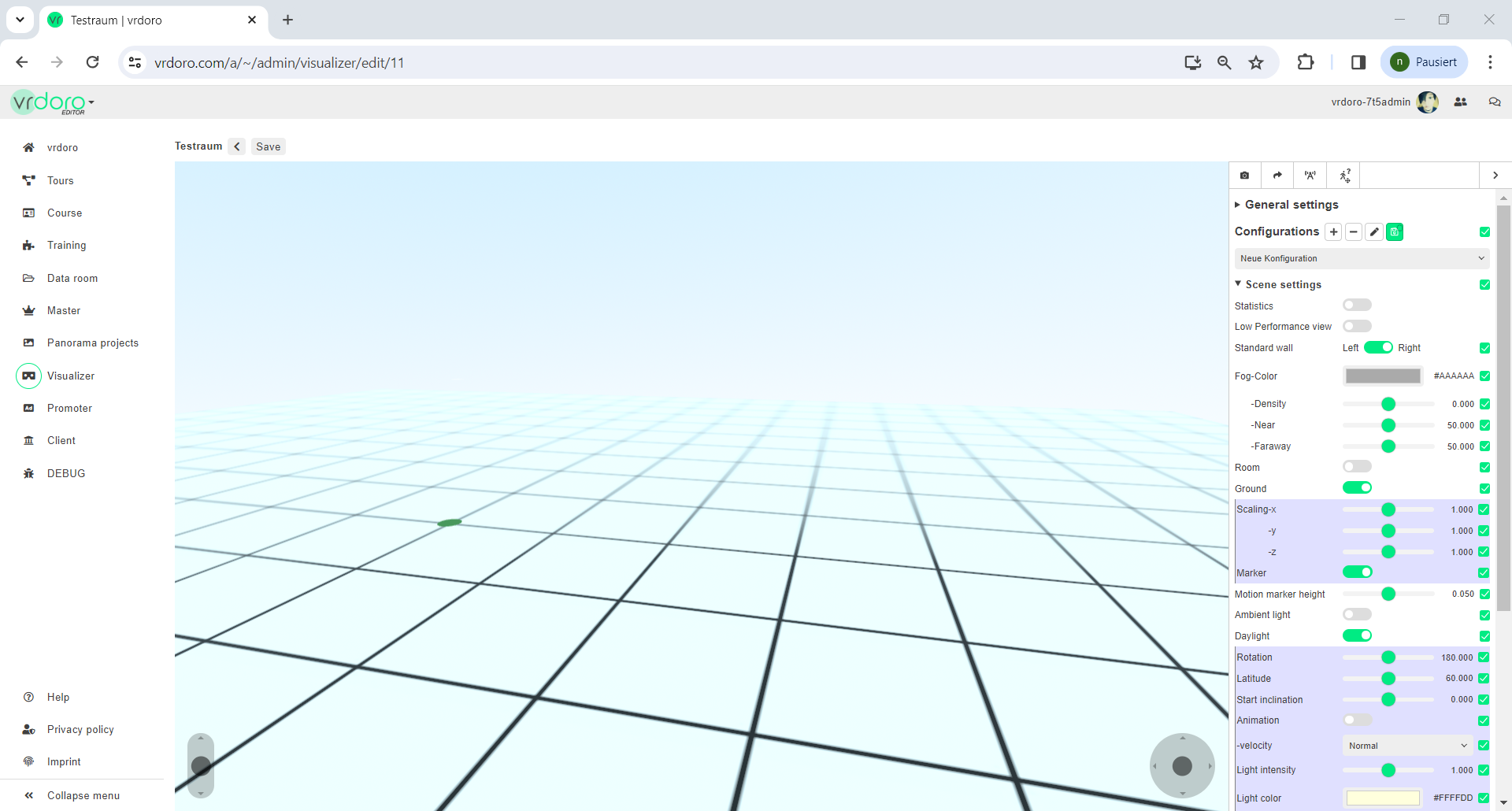Image resolution: width=1512 pixels, height=811 pixels.
Task: Uncheck the Fog-Color checkbox
Action: [1484, 376]
